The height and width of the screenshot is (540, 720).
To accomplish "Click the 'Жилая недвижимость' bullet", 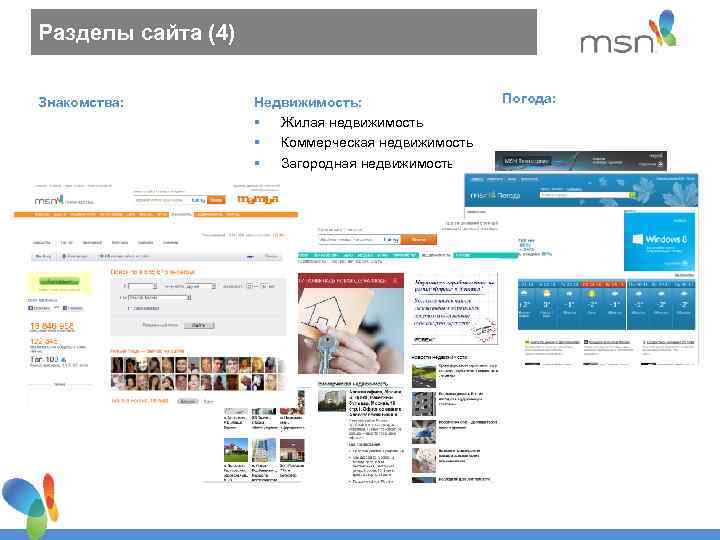I will (x=352, y=123).
